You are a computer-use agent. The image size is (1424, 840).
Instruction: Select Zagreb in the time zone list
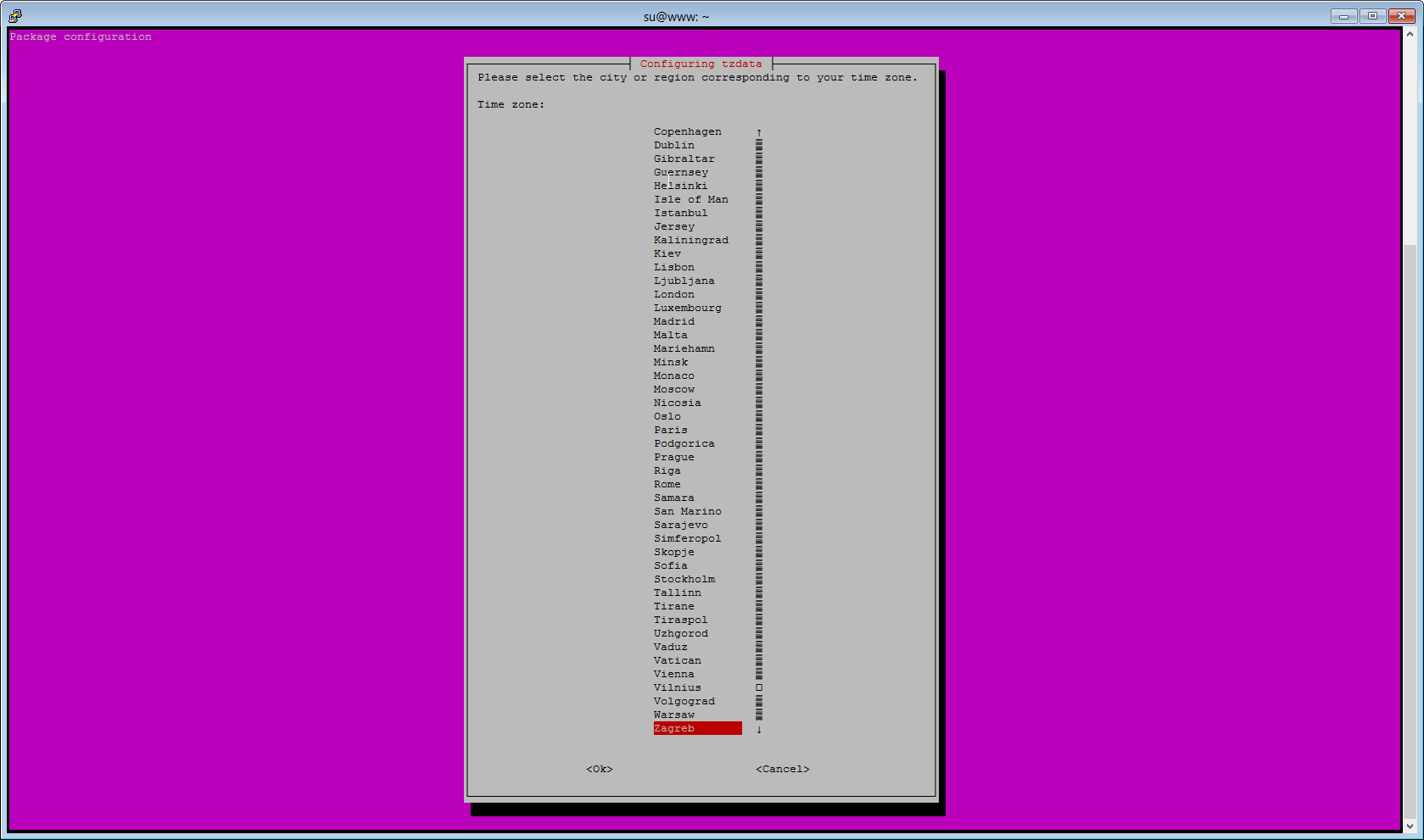pos(674,728)
